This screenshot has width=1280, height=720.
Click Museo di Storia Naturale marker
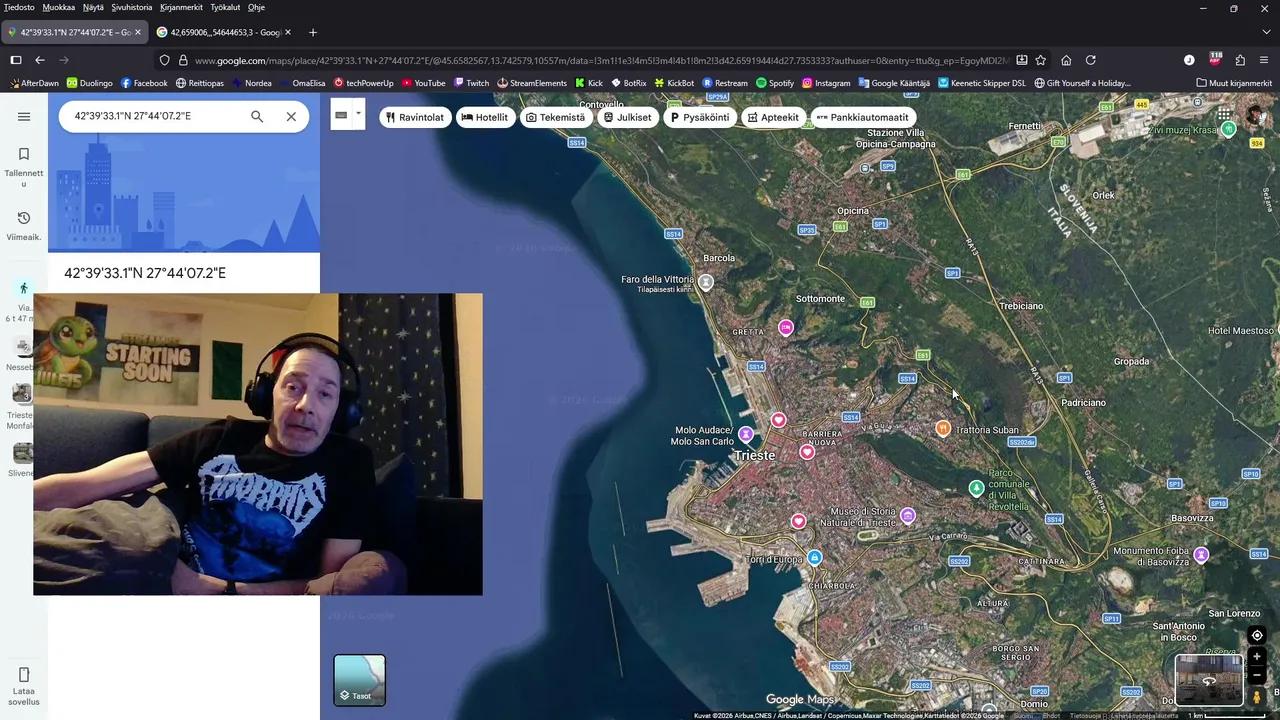[908, 516]
